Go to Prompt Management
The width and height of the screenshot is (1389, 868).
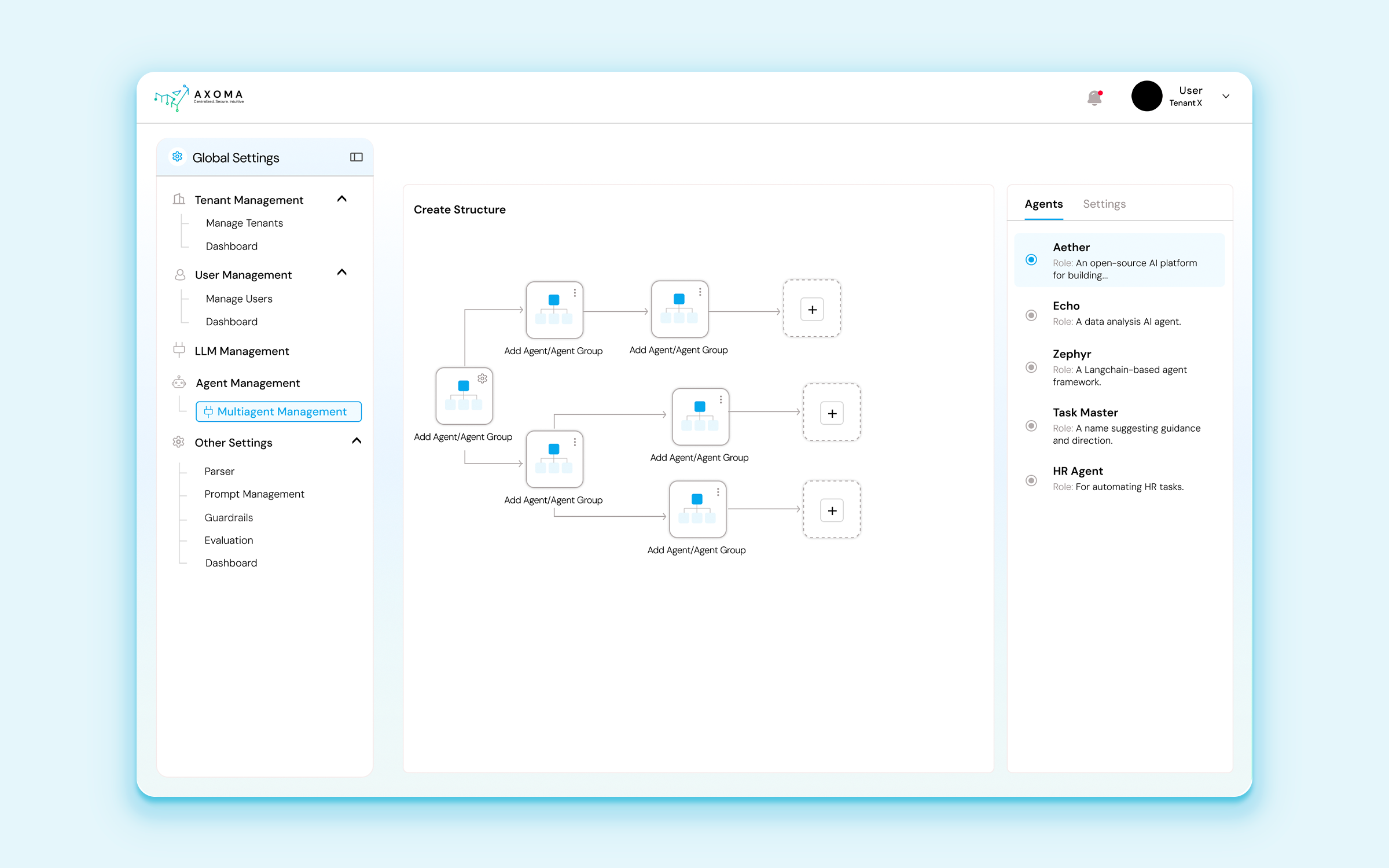(254, 494)
